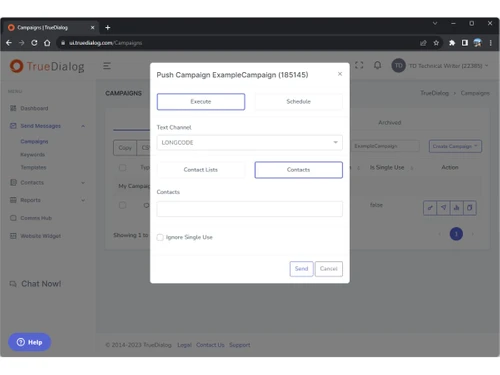Viewport: 500px width, 375px height.
Task: Click the Comms Hub sidebar icon
Action: pos(13,218)
